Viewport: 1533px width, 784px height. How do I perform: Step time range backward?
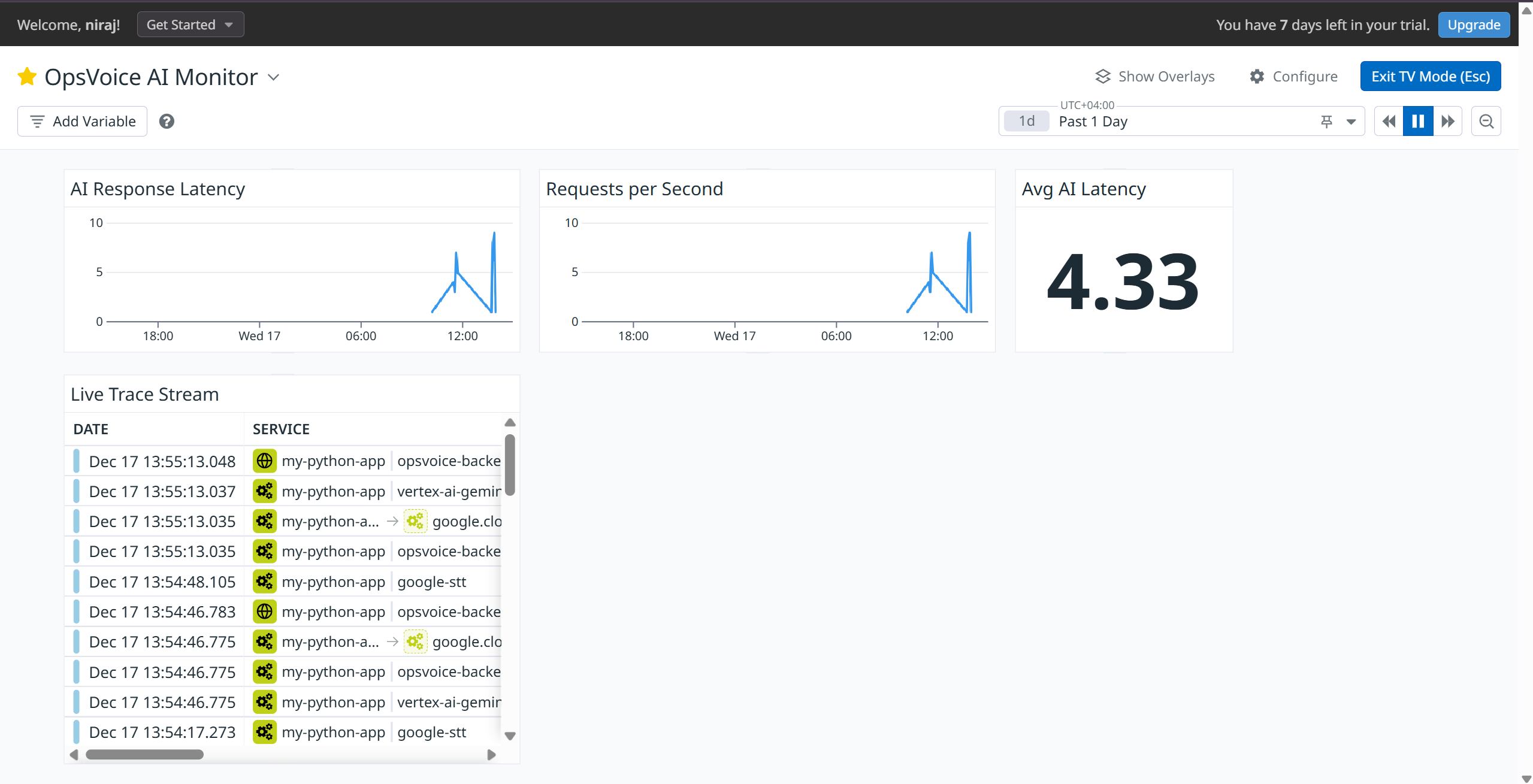click(1389, 122)
